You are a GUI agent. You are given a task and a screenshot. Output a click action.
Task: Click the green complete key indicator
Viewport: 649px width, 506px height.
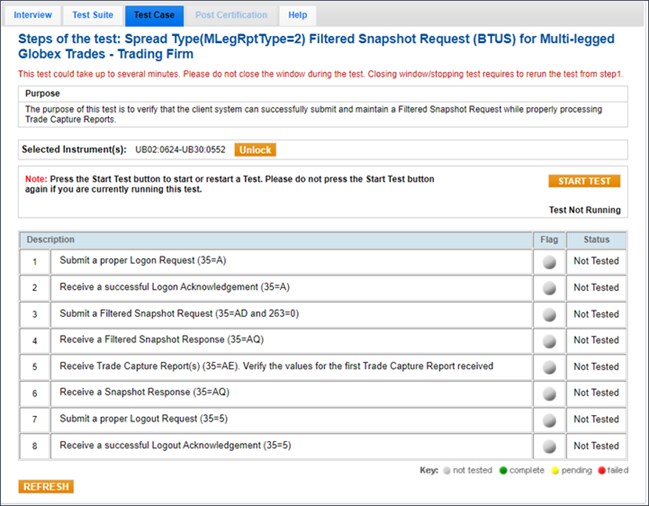point(506,468)
